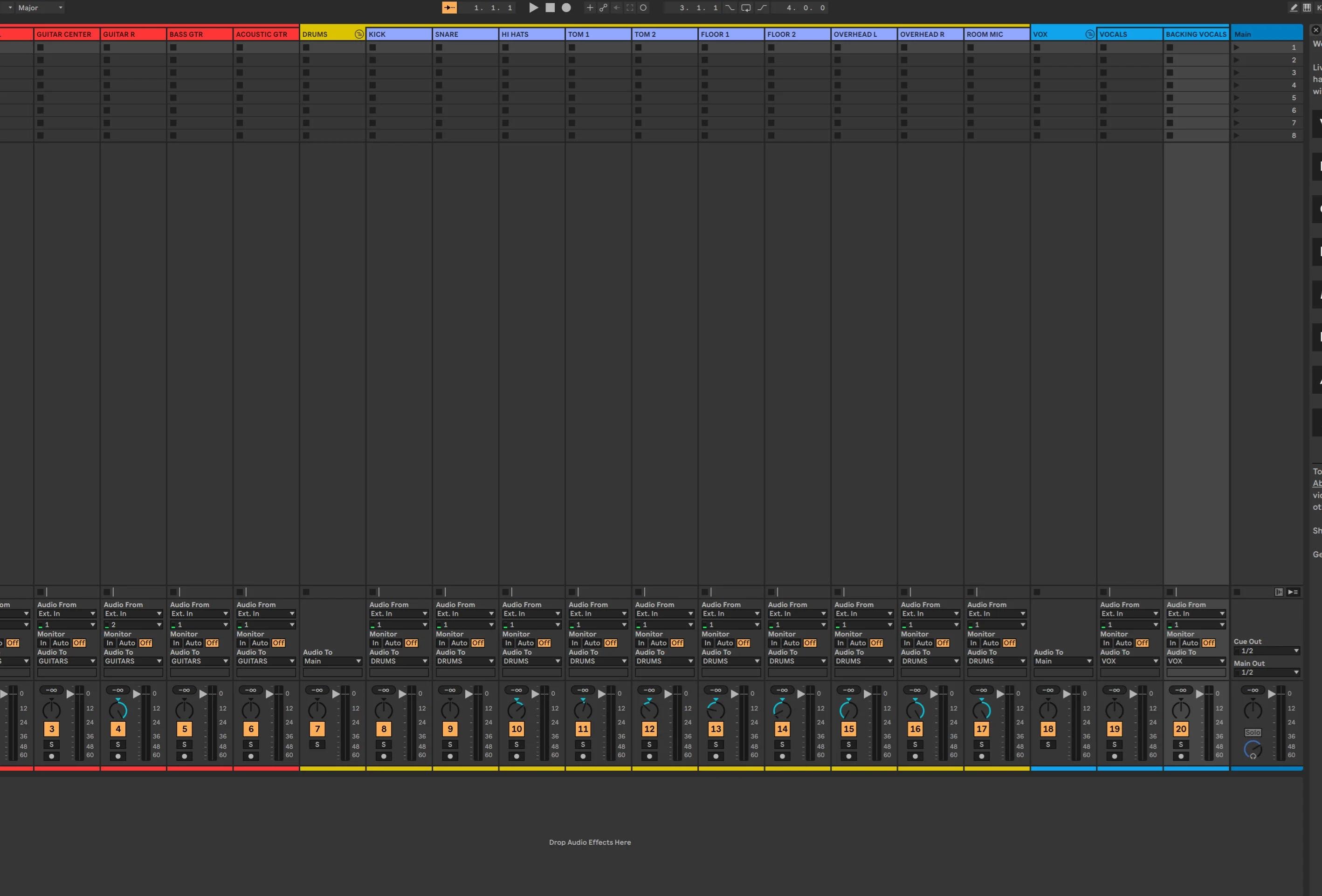
Task: Click the Capture MIDI icon
Action: point(630,7)
